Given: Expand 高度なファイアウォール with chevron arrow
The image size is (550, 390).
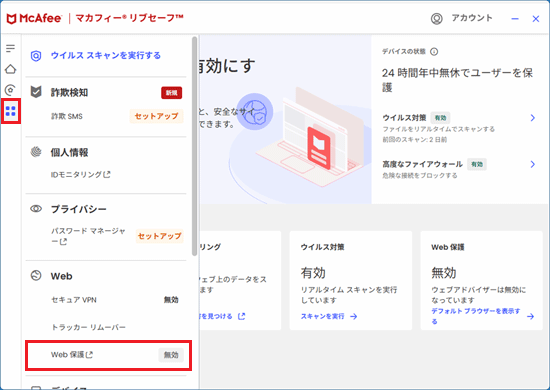Looking at the screenshot, I should [x=532, y=164].
